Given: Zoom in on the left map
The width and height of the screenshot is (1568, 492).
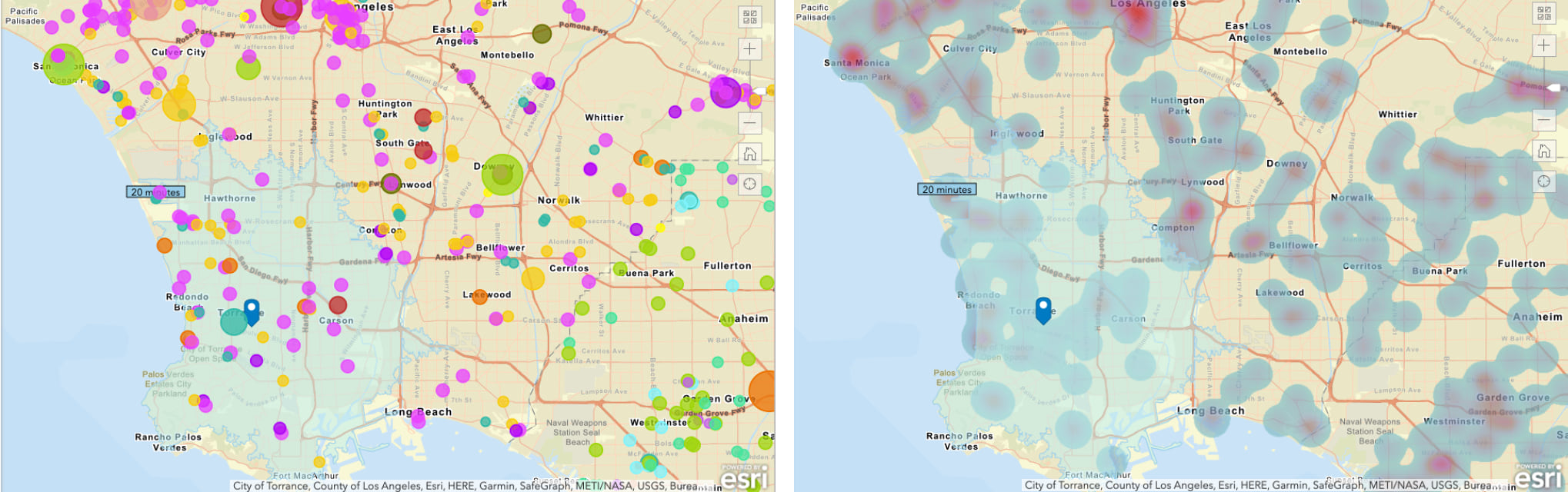Looking at the screenshot, I should (749, 49).
